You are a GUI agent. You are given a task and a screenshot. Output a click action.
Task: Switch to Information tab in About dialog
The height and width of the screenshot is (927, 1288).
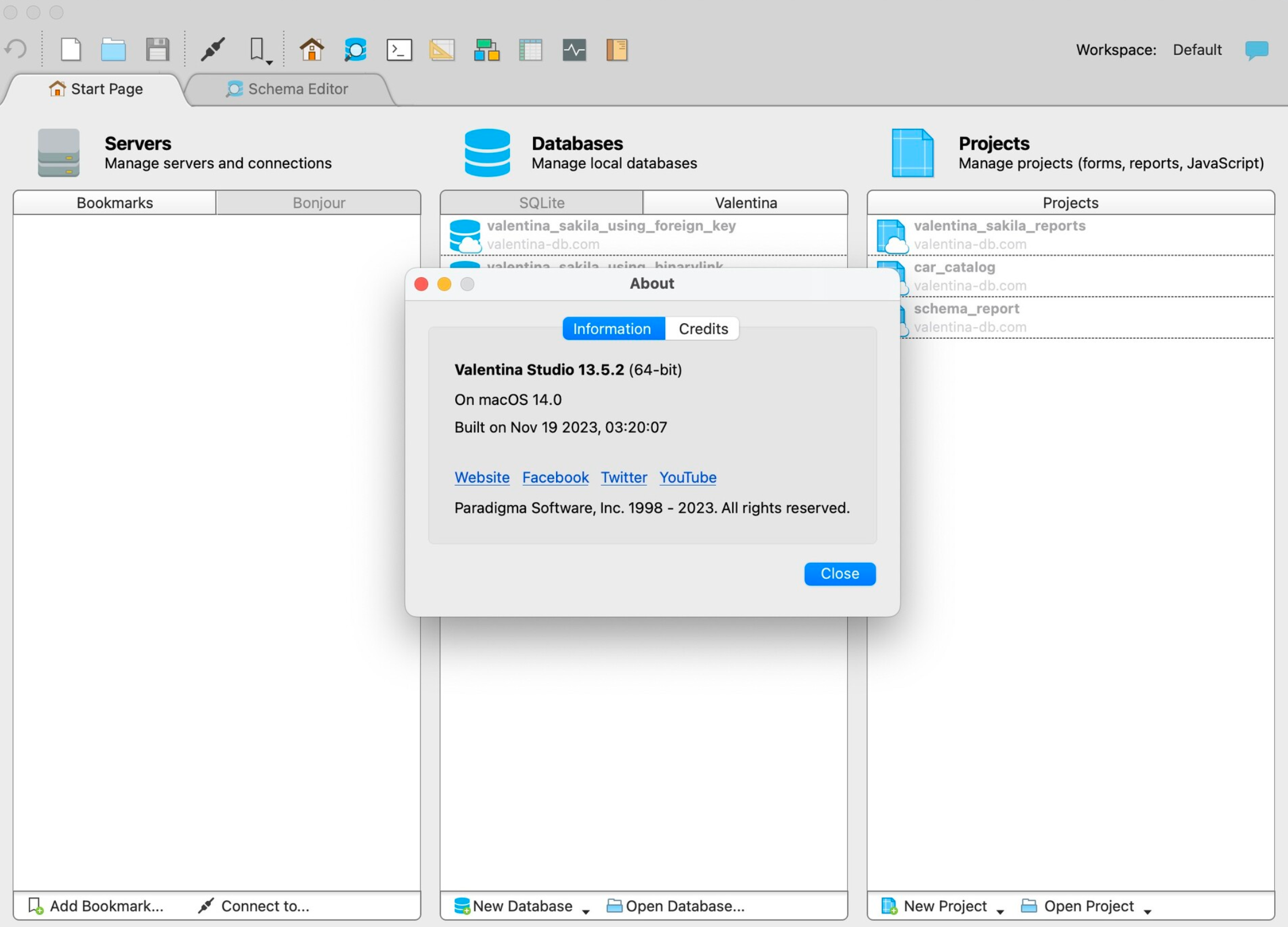coord(613,328)
